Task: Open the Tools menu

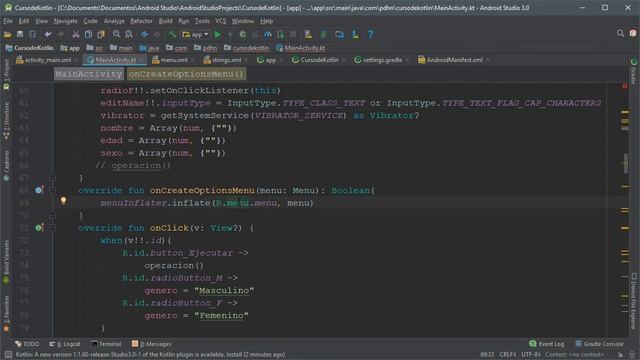Action: (202, 21)
